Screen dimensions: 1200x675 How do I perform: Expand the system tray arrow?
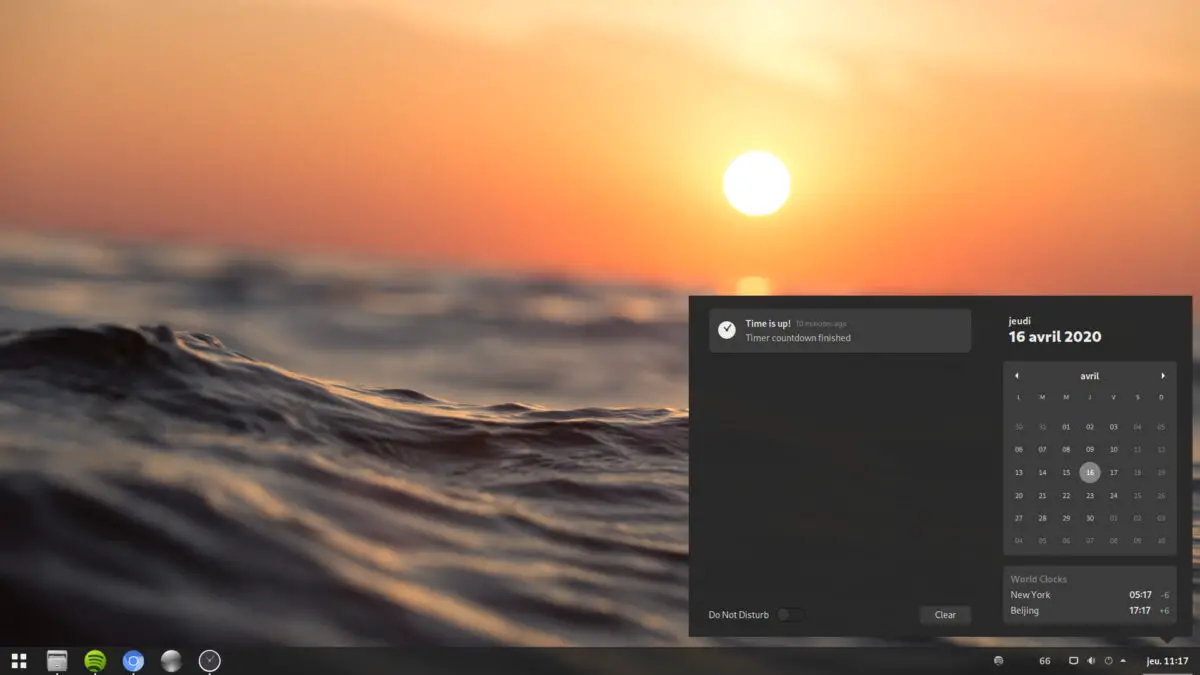tap(1123, 661)
